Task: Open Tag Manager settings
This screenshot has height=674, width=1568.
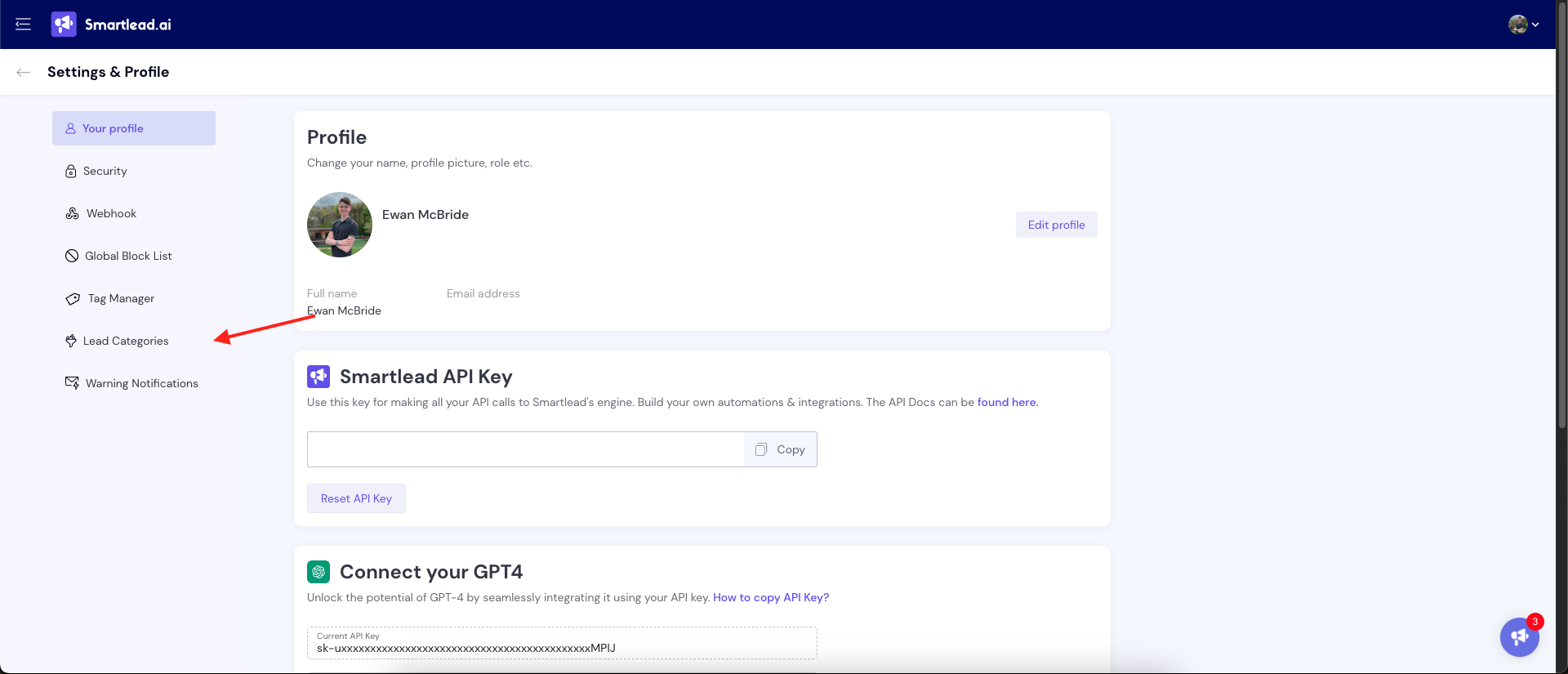Action: 121,298
